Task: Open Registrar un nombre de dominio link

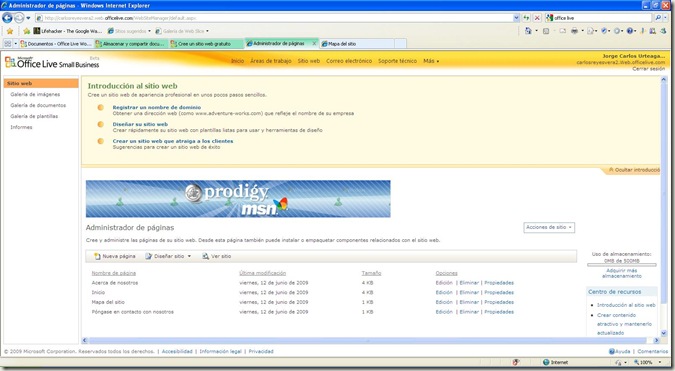Action: point(157,107)
